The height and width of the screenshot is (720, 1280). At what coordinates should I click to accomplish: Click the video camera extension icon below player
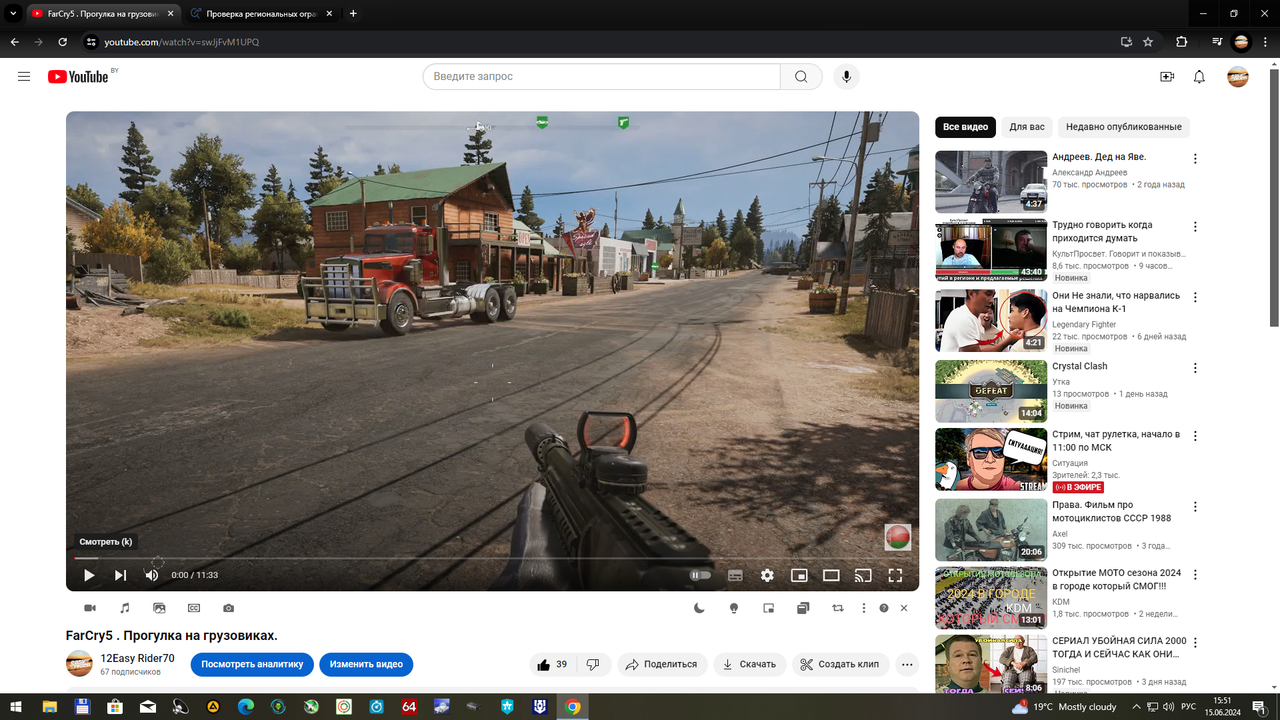tap(90, 608)
